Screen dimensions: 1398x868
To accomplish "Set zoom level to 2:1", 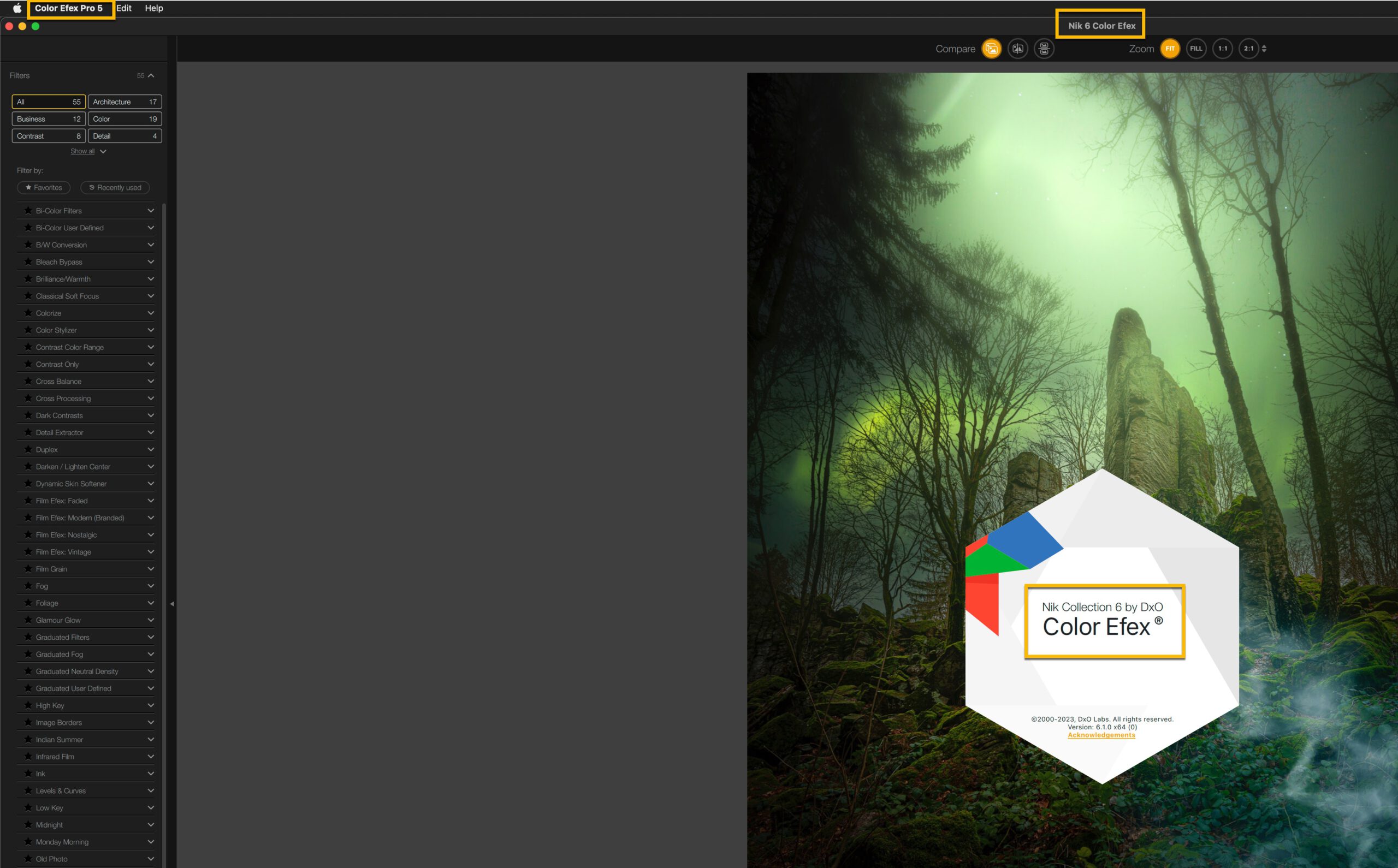I will pos(1248,49).
